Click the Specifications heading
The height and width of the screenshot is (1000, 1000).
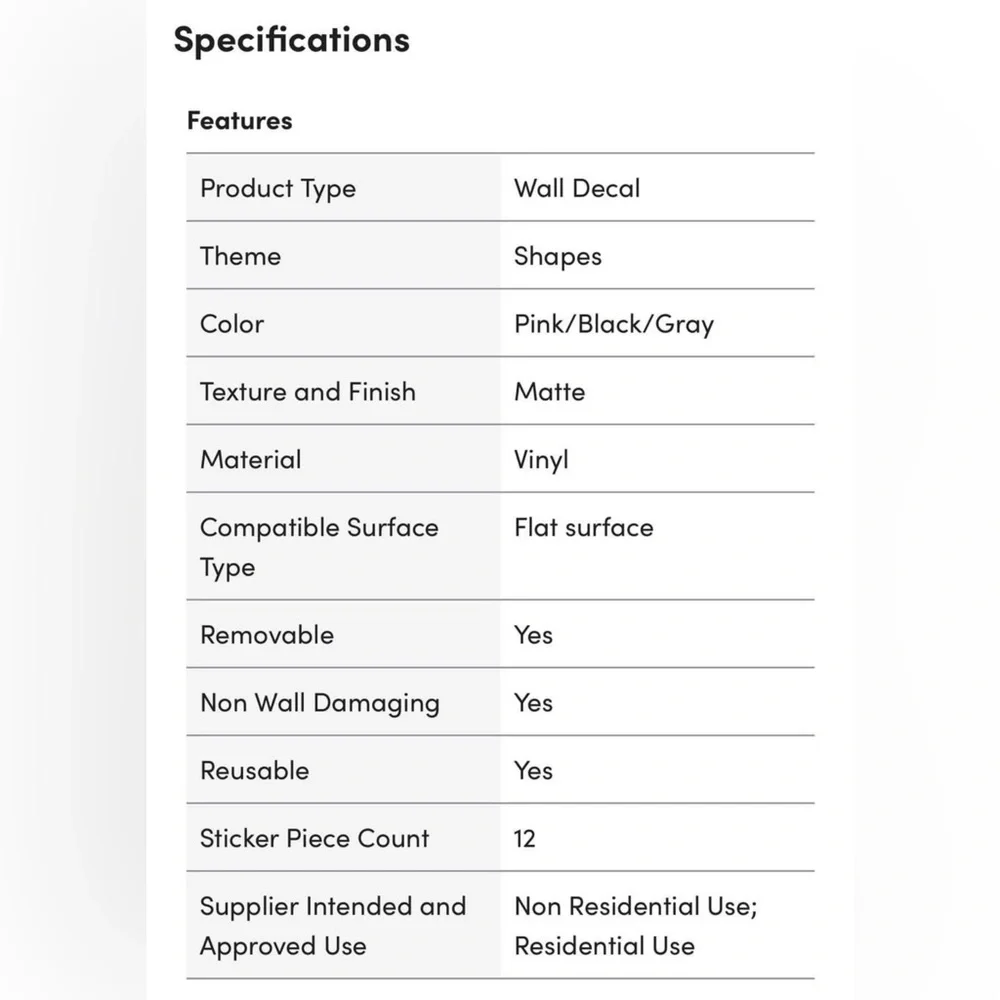[291, 41]
